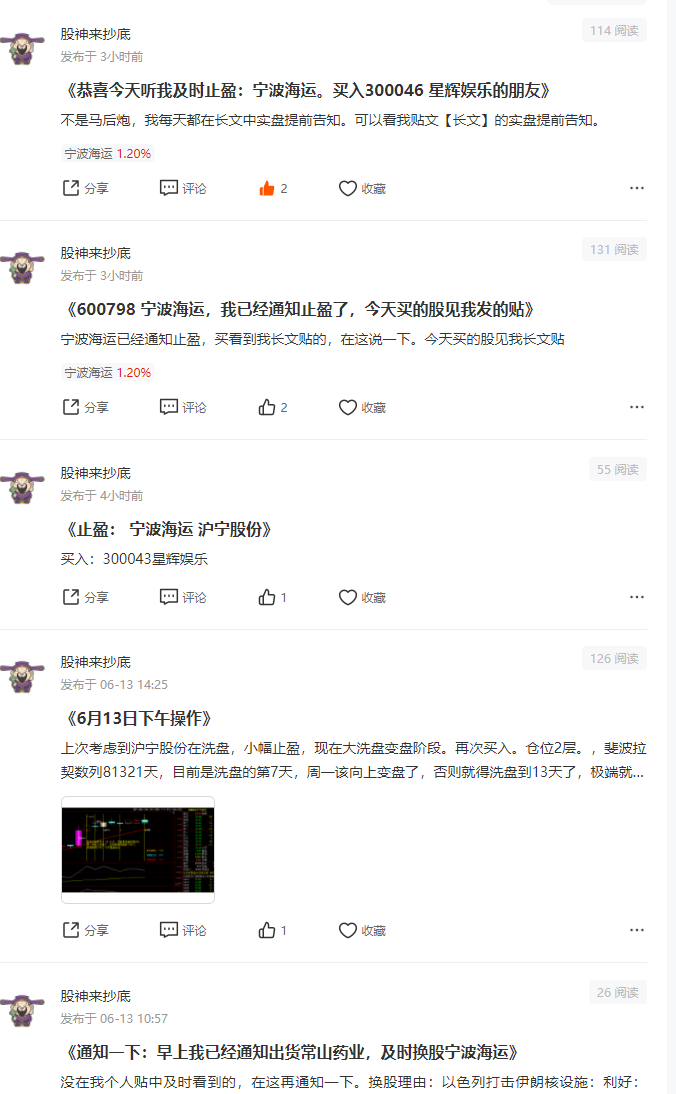676x1094 pixels.
Task: Open the 宁波海运 1.20% stock tag in the first post
Action: [107, 153]
